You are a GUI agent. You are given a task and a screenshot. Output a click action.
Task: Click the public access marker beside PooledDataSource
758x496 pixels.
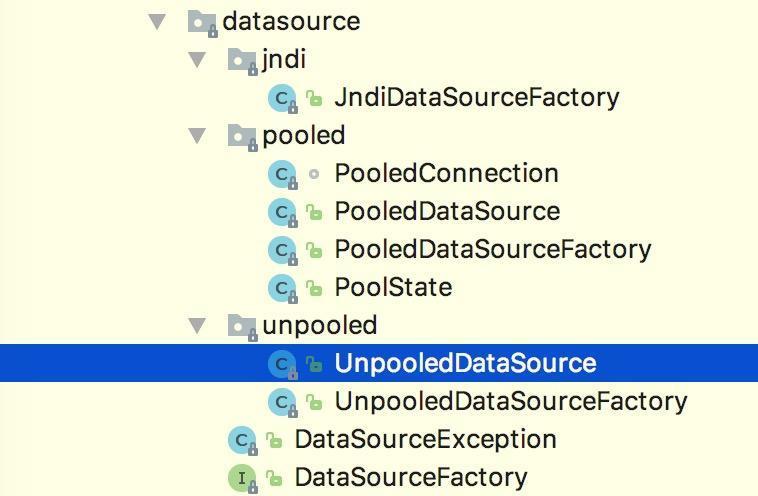tap(314, 212)
